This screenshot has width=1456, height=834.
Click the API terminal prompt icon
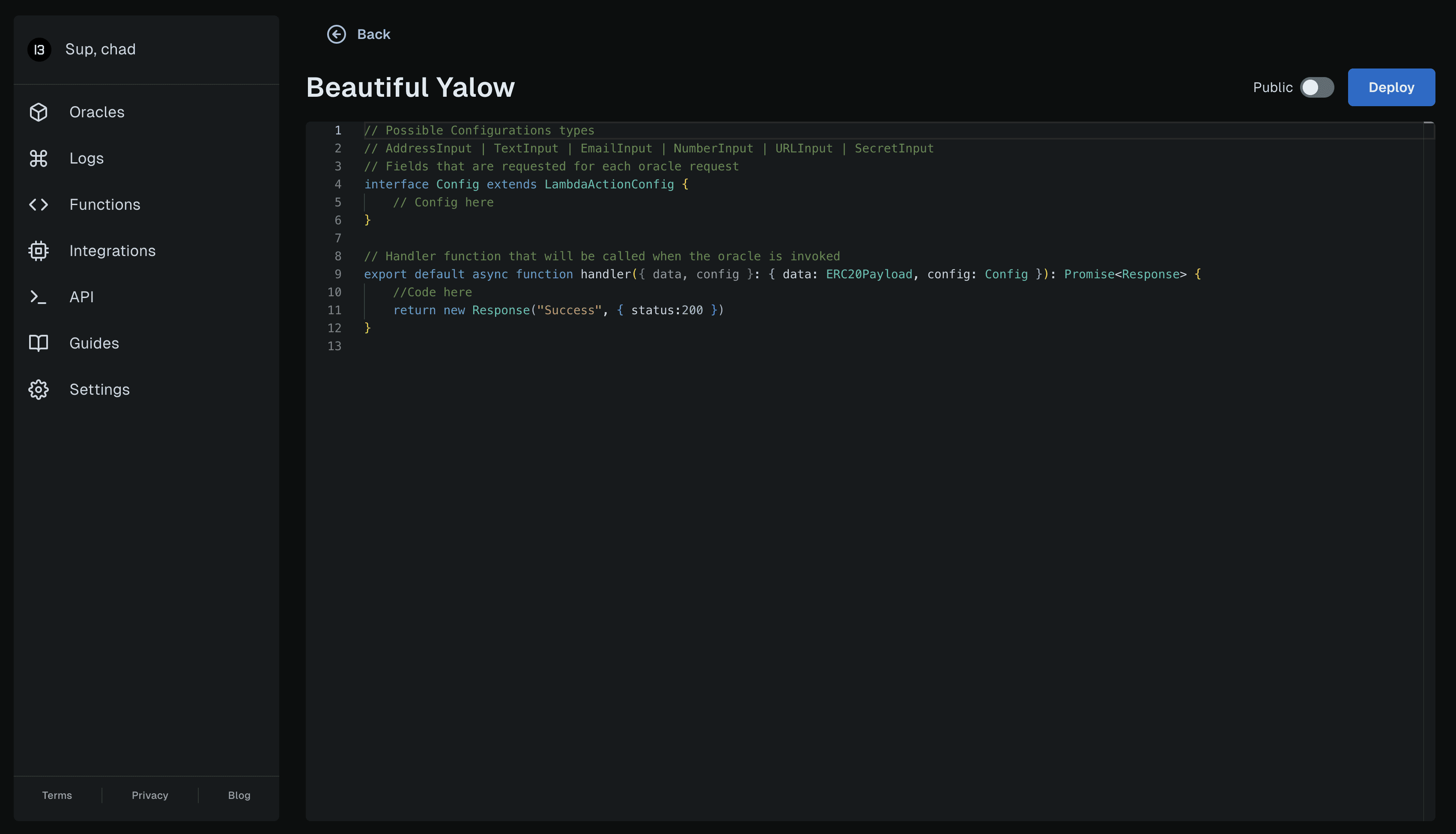pos(39,297)
